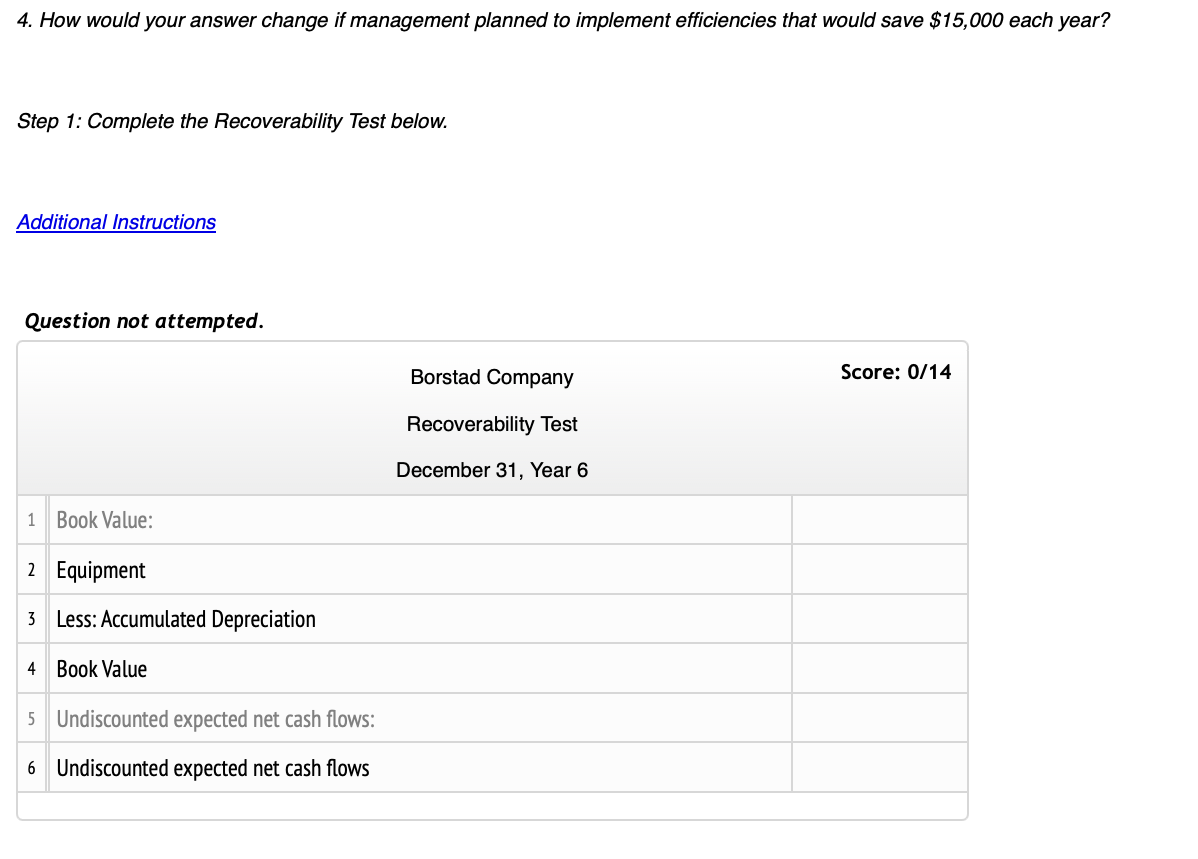Click the Borstad Company title text

click(491, 377)
